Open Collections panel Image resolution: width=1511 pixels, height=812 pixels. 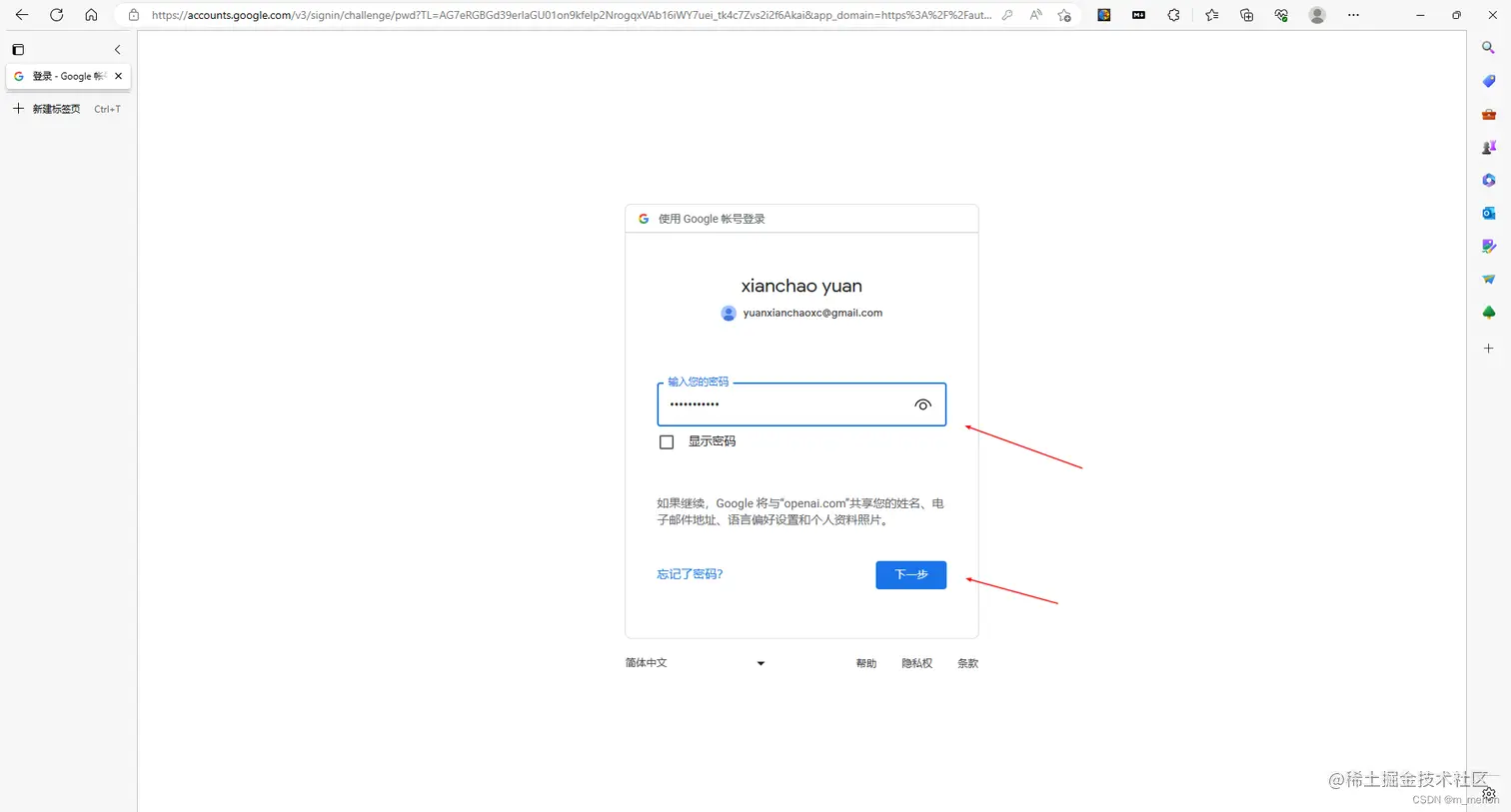(x=1247, y=15)
